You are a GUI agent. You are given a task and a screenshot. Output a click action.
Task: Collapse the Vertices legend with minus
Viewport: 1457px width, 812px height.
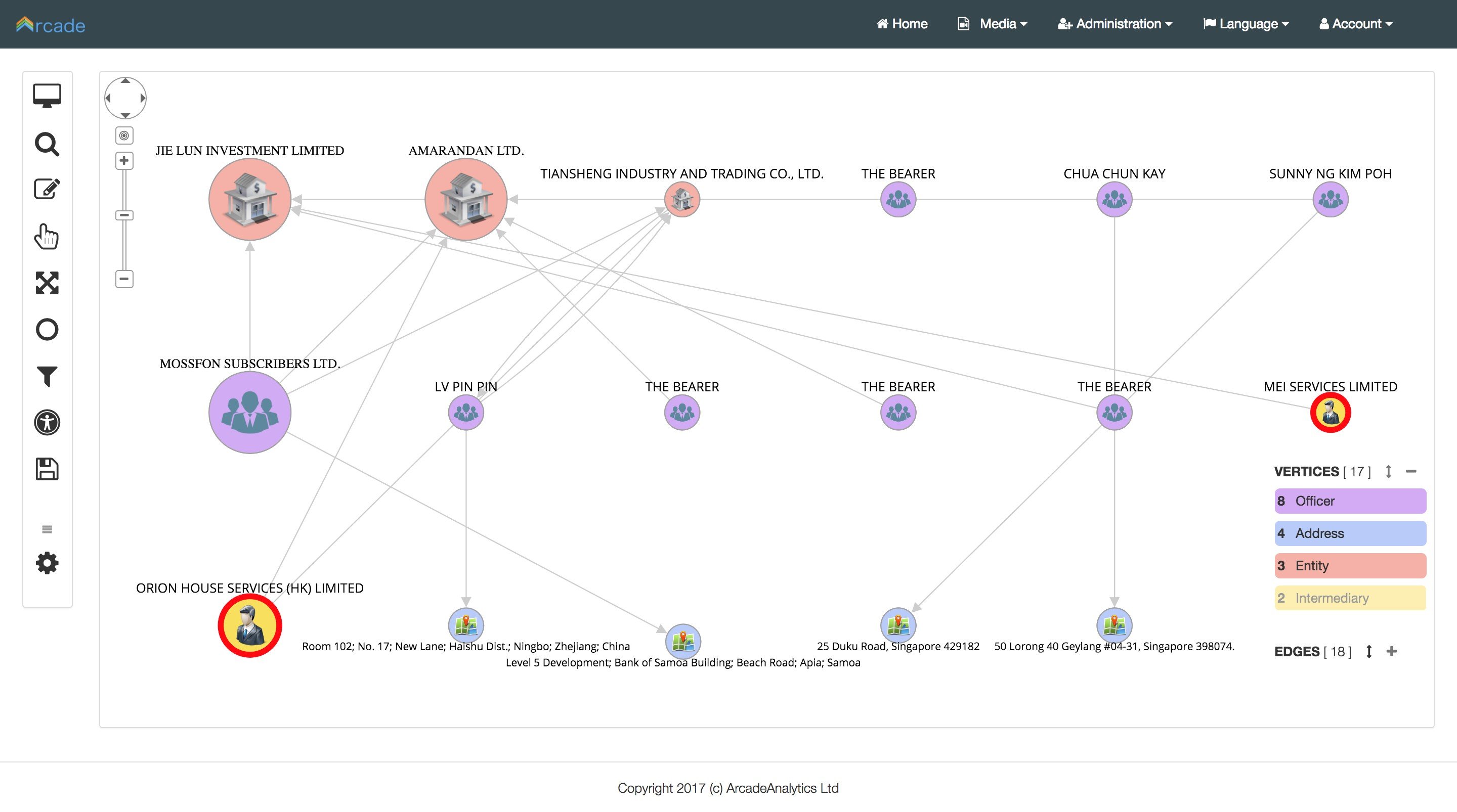coord(1411,471)
